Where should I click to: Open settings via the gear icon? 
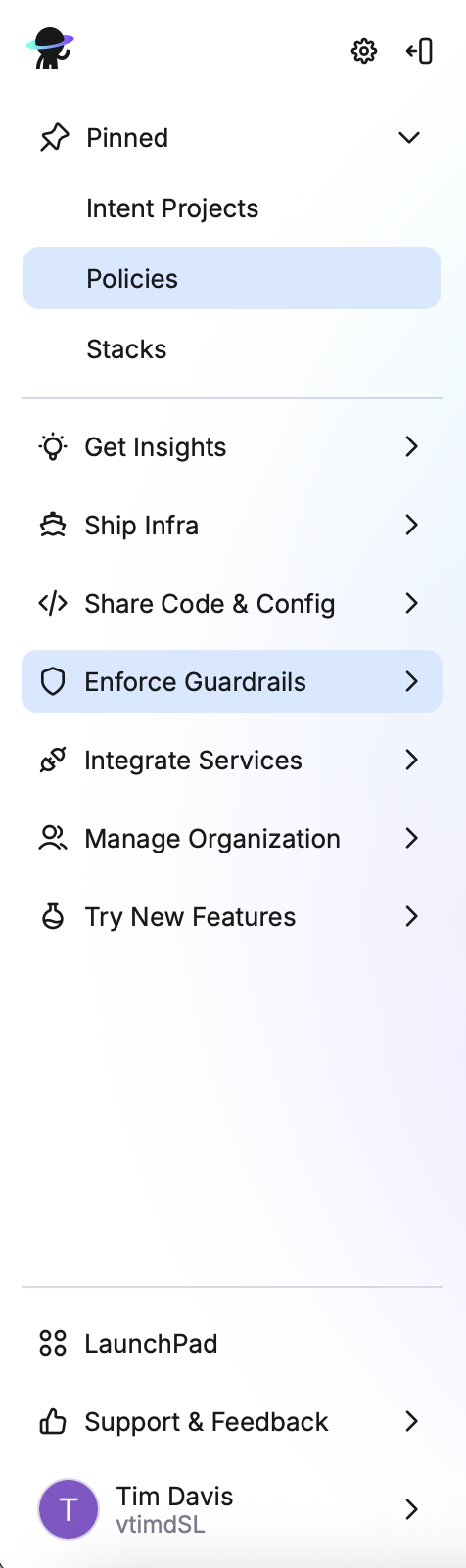point(364,51)
